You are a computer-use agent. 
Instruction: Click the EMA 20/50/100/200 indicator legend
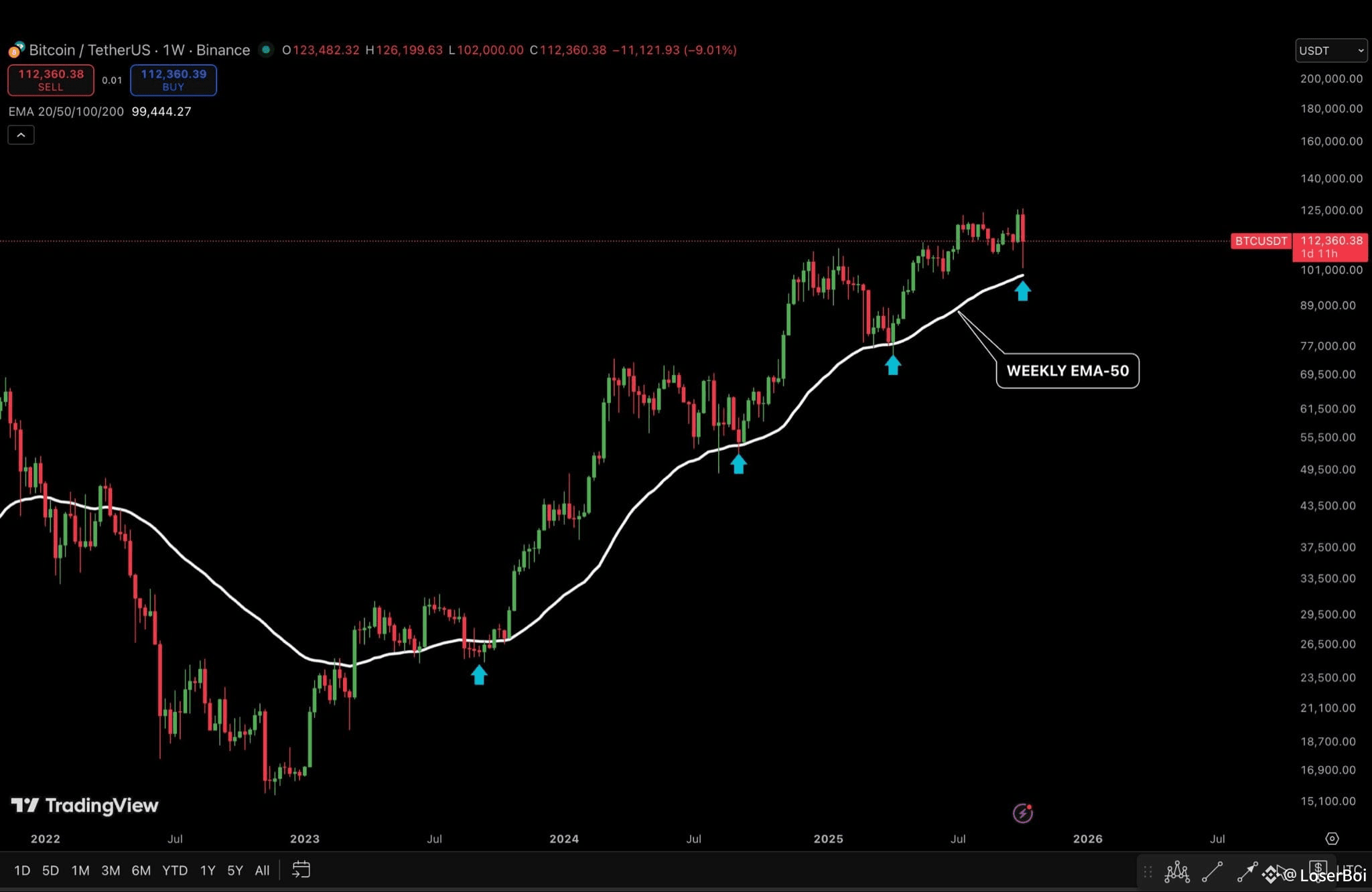(66, 111)
